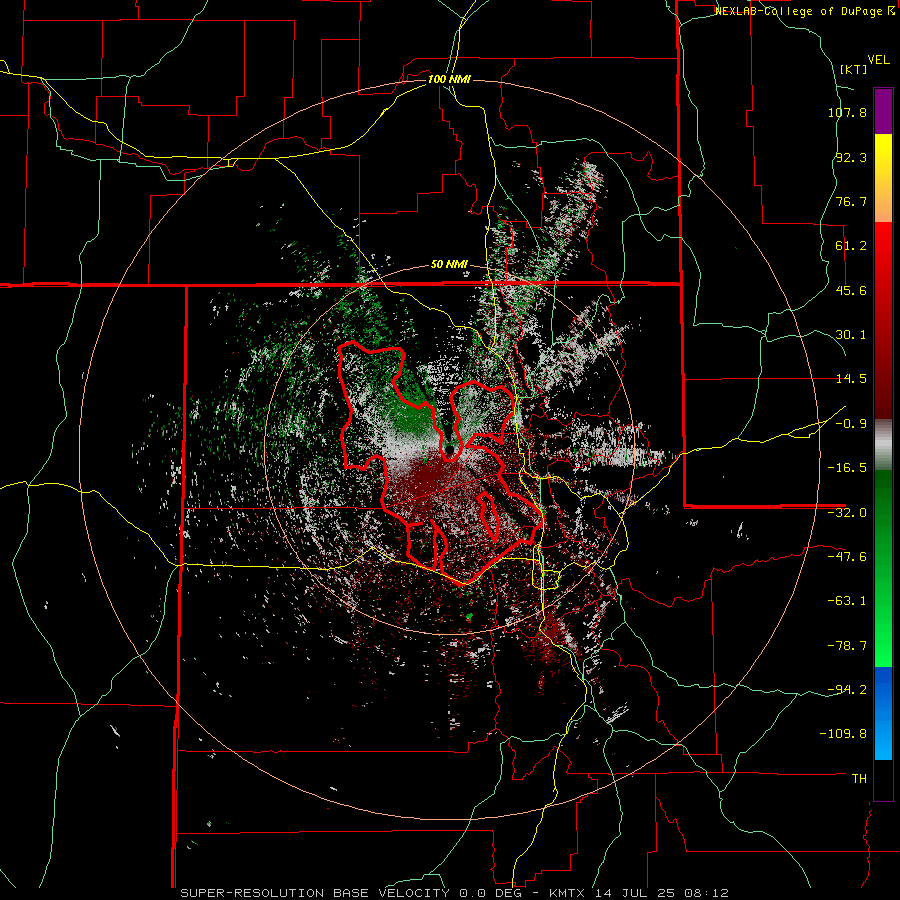Click the KMTX radar site center dot

click(450, 449)
